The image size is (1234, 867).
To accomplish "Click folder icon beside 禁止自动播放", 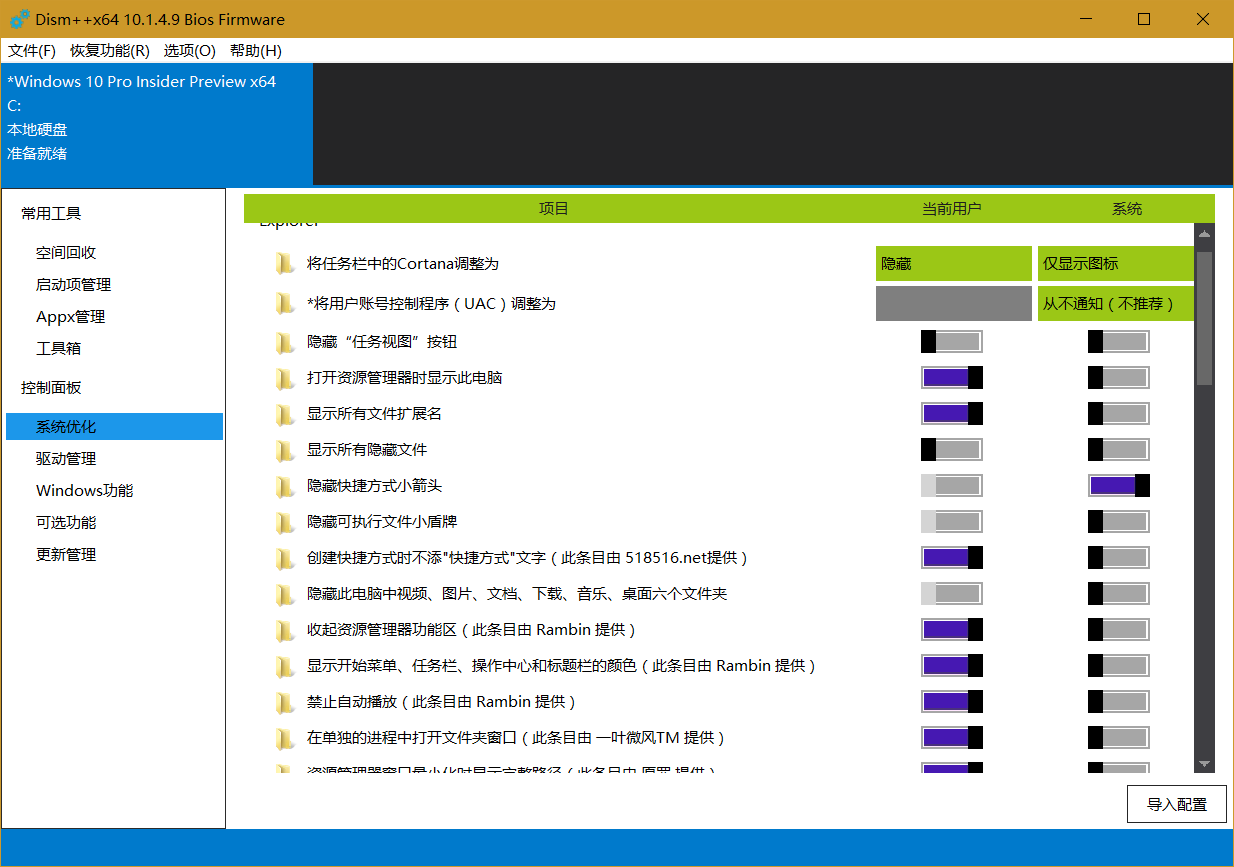I will tap(285, 702).
